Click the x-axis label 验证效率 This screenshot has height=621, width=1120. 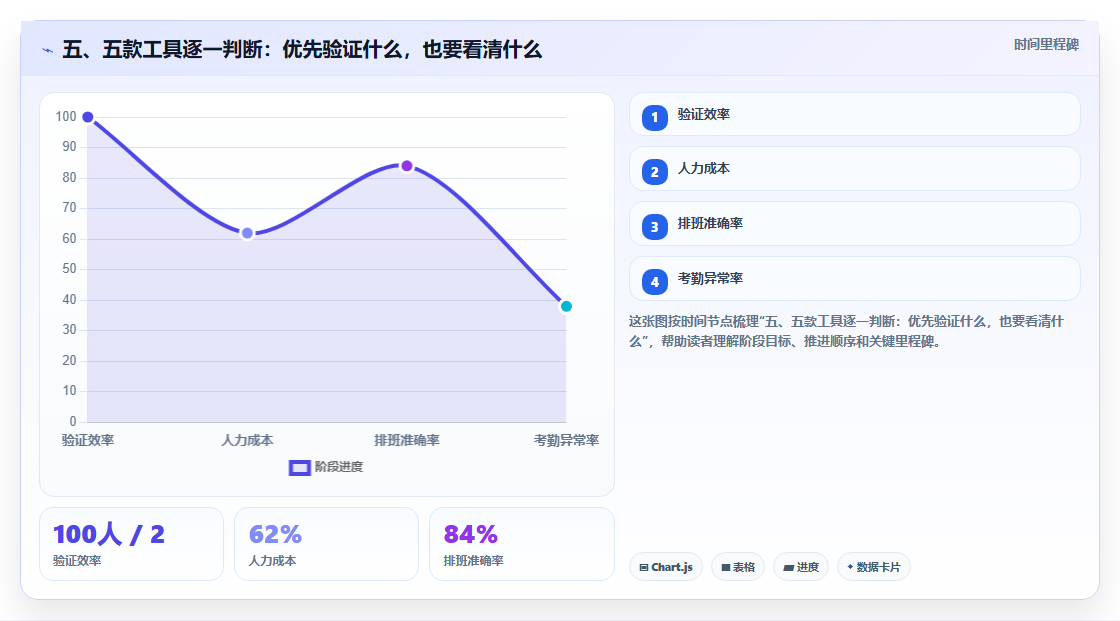pyautogui.click(x=88, y=440)
